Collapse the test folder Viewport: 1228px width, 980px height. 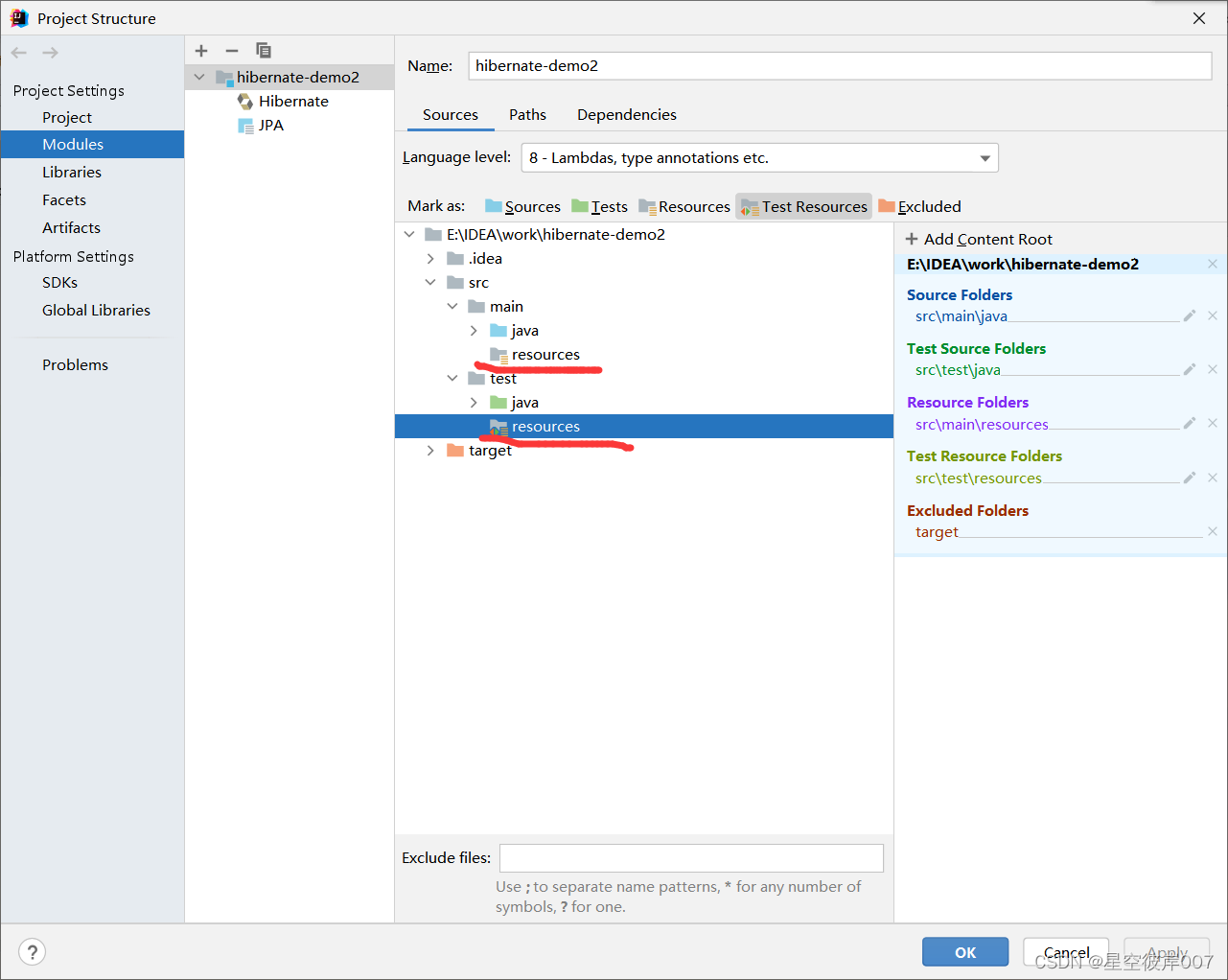point(452,378)
